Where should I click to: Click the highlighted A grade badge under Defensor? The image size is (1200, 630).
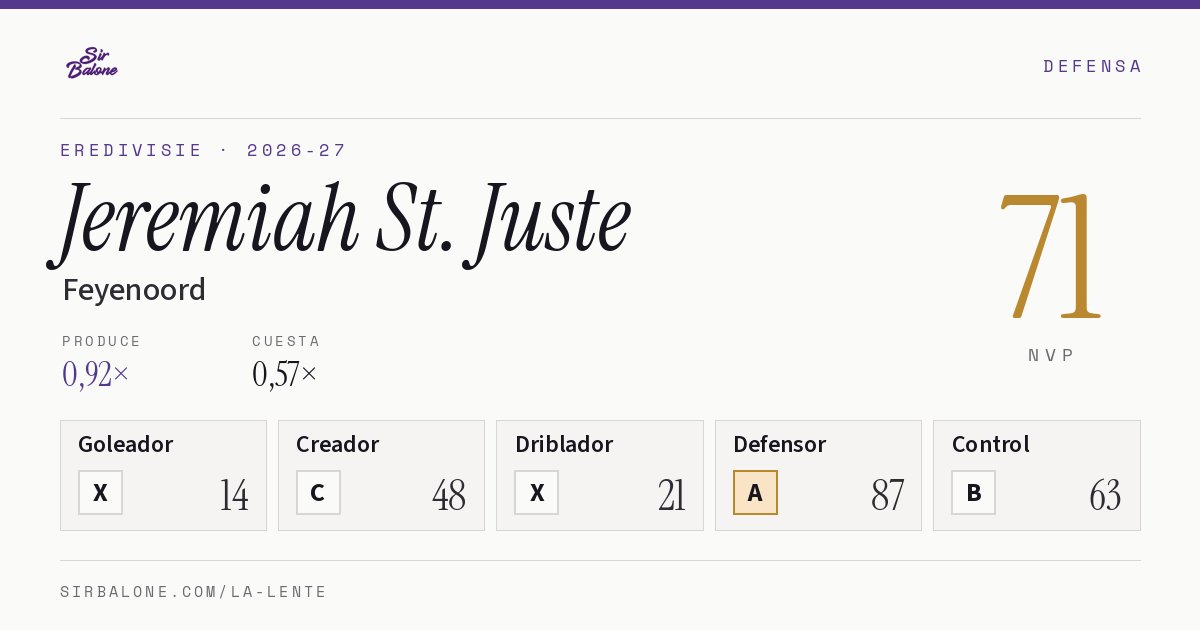click(x=755, y=492)
